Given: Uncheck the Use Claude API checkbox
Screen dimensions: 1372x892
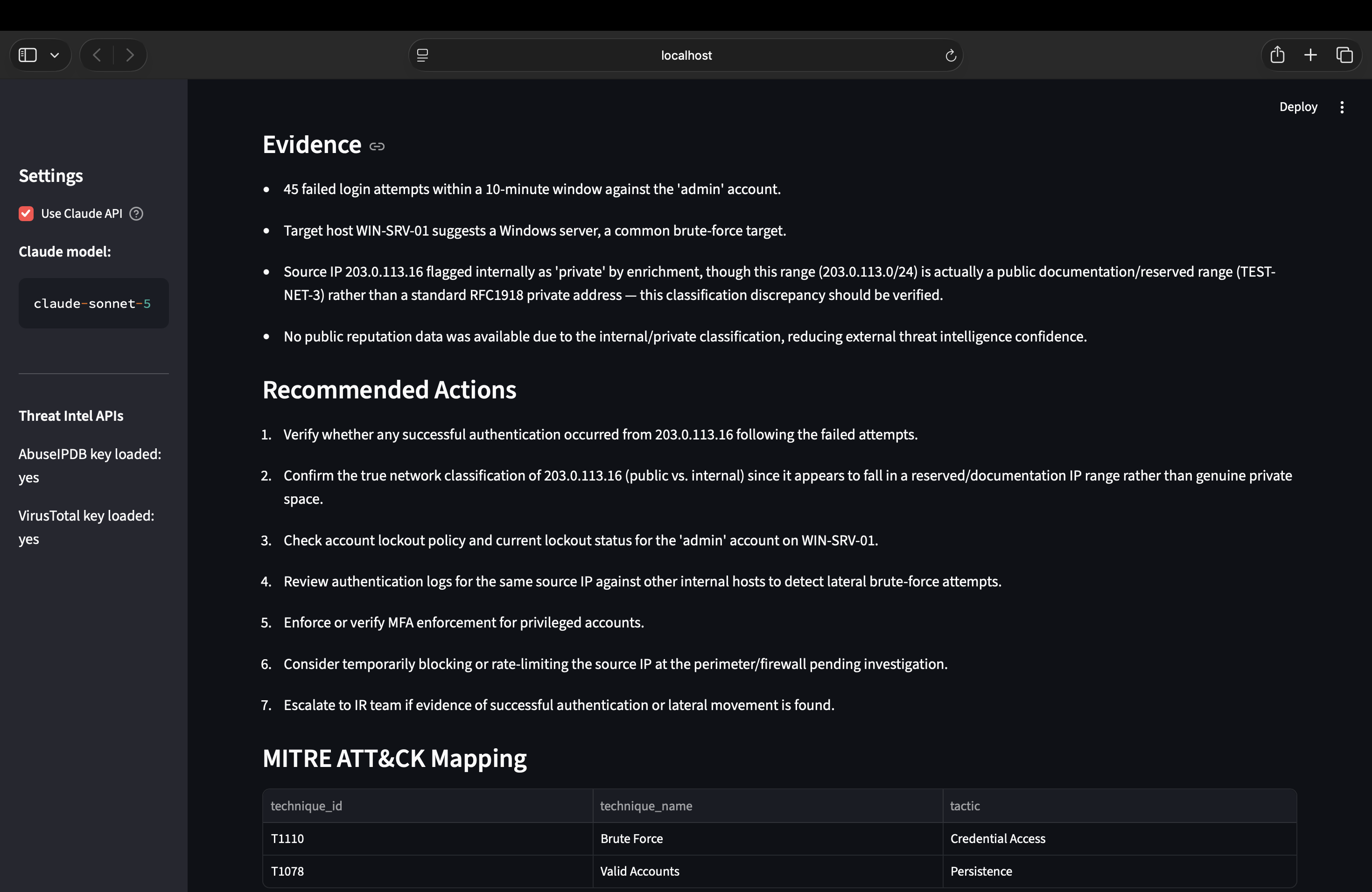Looking at the screenshot, I should coord(26,214).
